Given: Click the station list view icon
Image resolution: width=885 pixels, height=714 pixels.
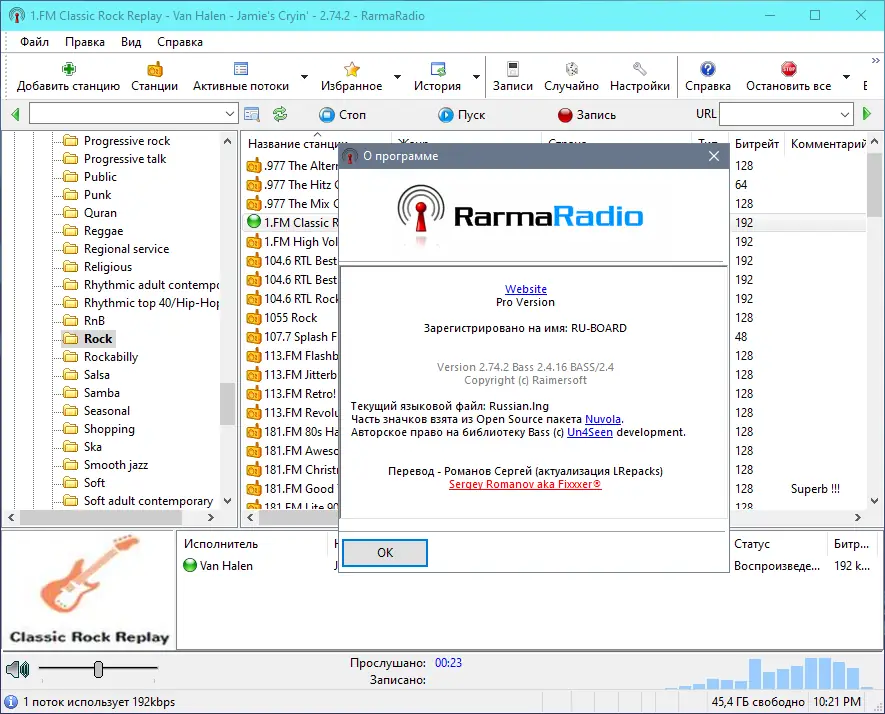Looking at the screenshot, I should pos(252,115).
